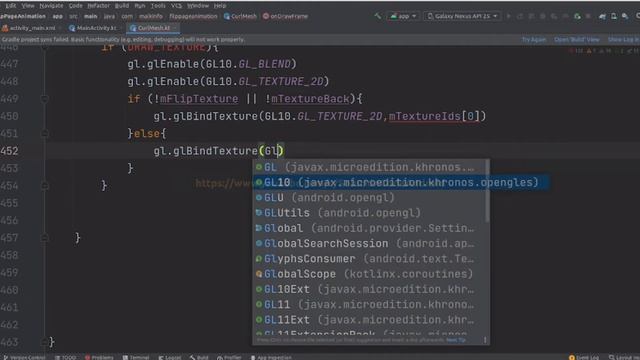Select GL10Ext completion suggestion
The image size is (640, 360).
[369, 289]
